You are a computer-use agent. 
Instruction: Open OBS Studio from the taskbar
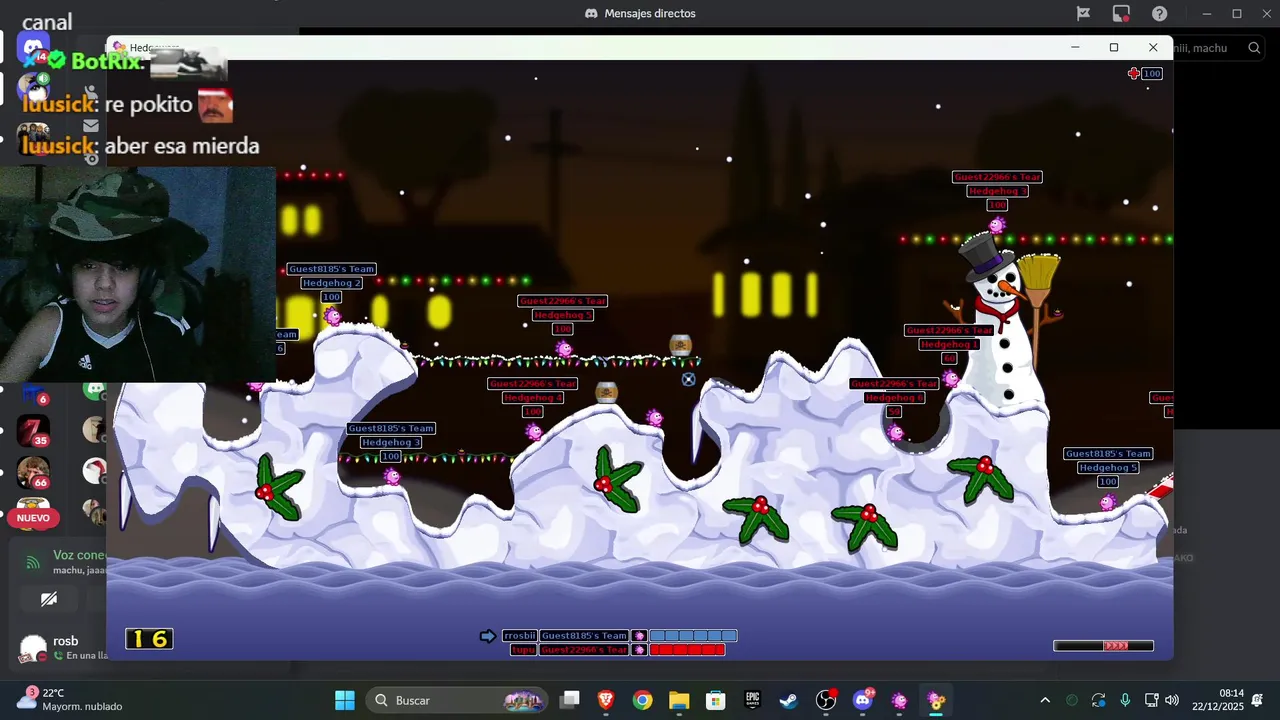point(826,700)
